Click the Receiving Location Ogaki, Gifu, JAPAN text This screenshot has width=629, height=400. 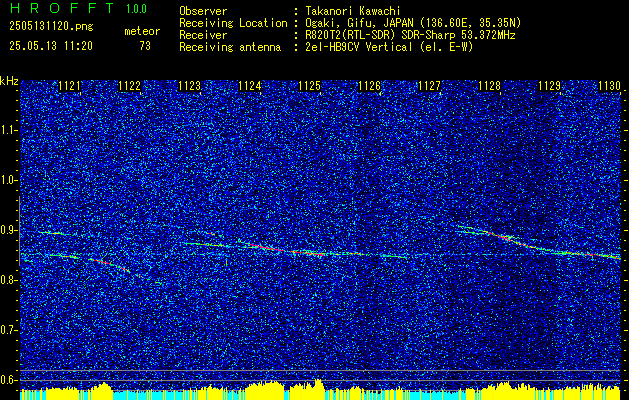pos(413,23)
